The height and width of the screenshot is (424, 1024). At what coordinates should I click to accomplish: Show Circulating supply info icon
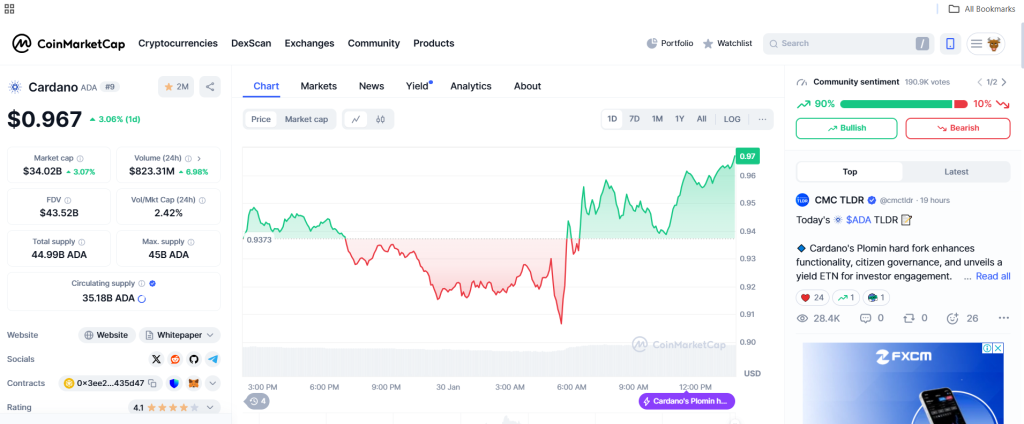click(x=141, y=284)
